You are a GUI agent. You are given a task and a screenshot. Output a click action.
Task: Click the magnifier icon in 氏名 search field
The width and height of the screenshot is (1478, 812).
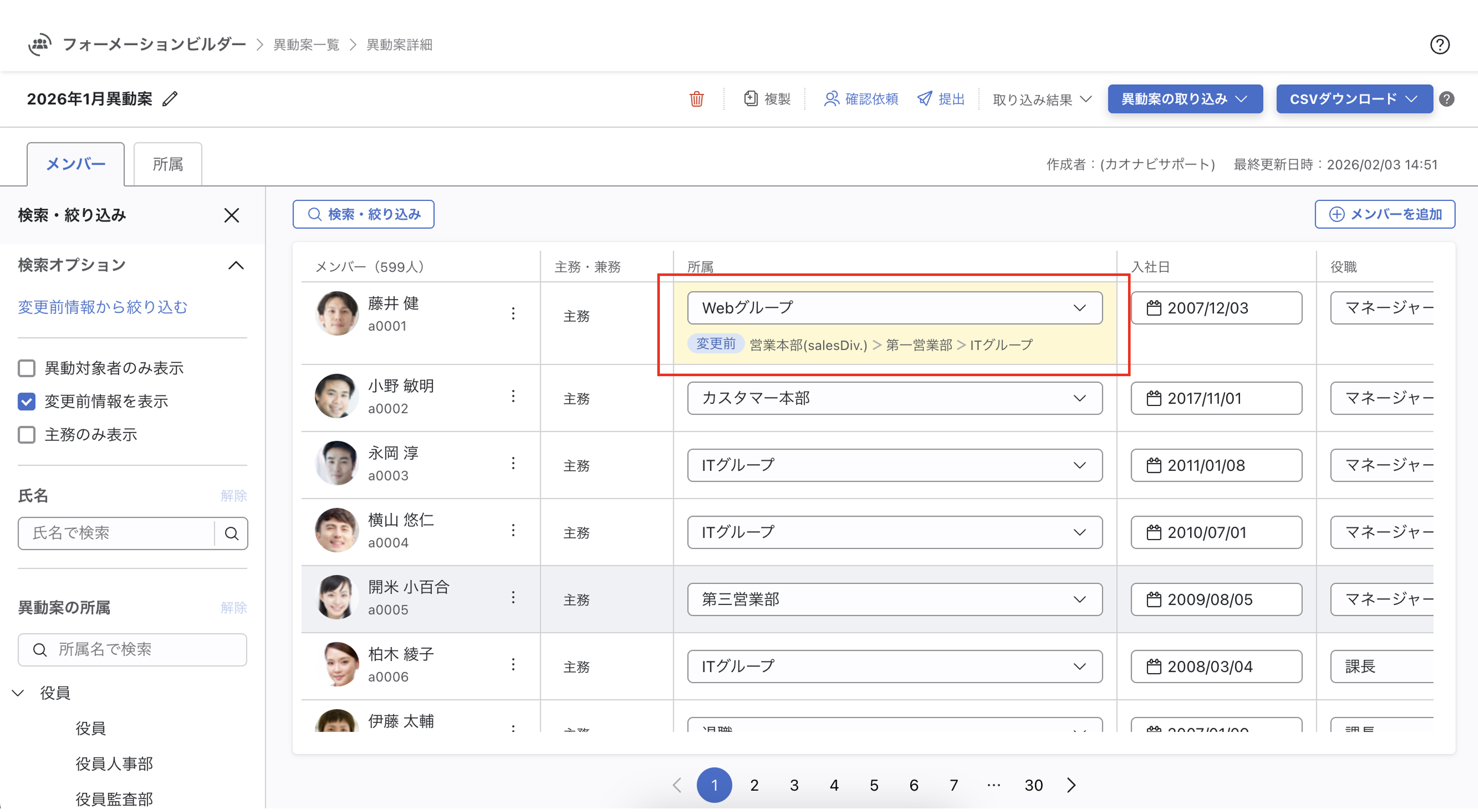(x=232, y=533)
